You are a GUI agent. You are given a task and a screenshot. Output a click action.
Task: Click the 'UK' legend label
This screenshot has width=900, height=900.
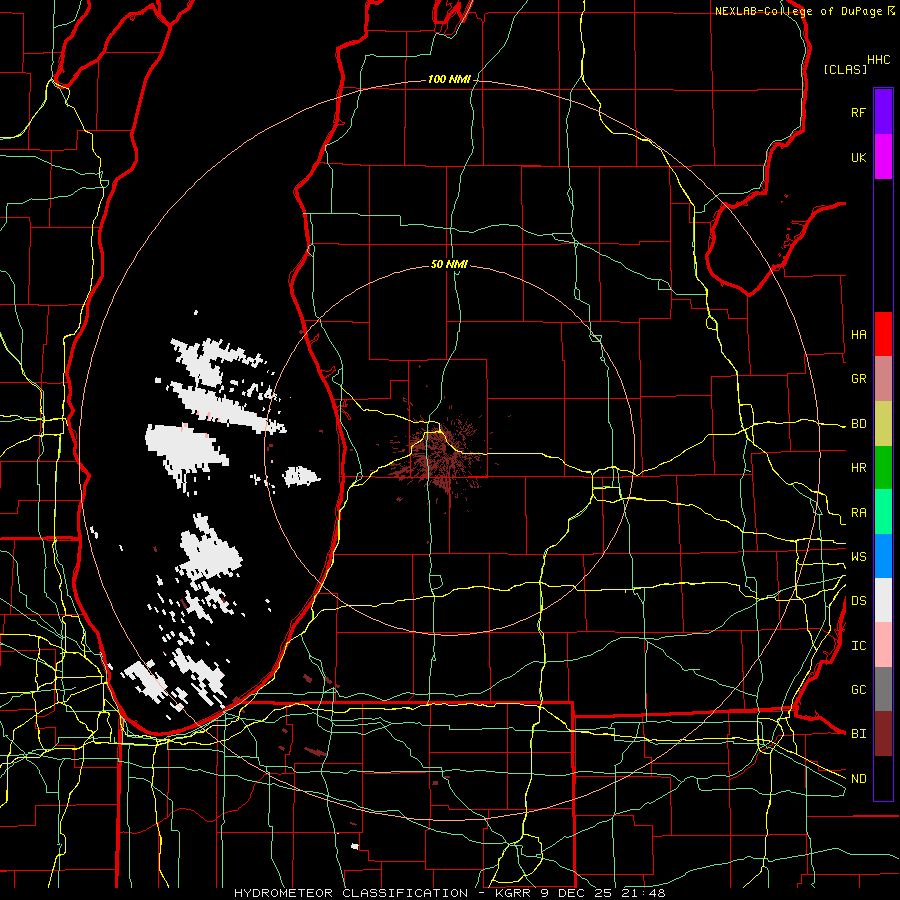tap(858, 157)
